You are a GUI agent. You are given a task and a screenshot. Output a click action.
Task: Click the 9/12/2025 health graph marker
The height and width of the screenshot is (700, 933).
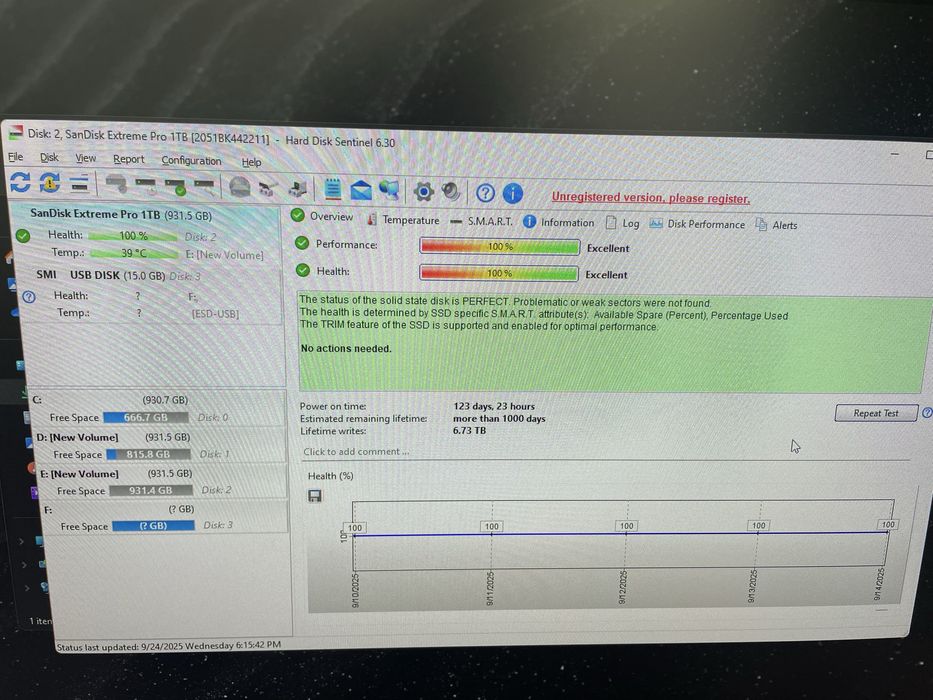coord(627,526)
